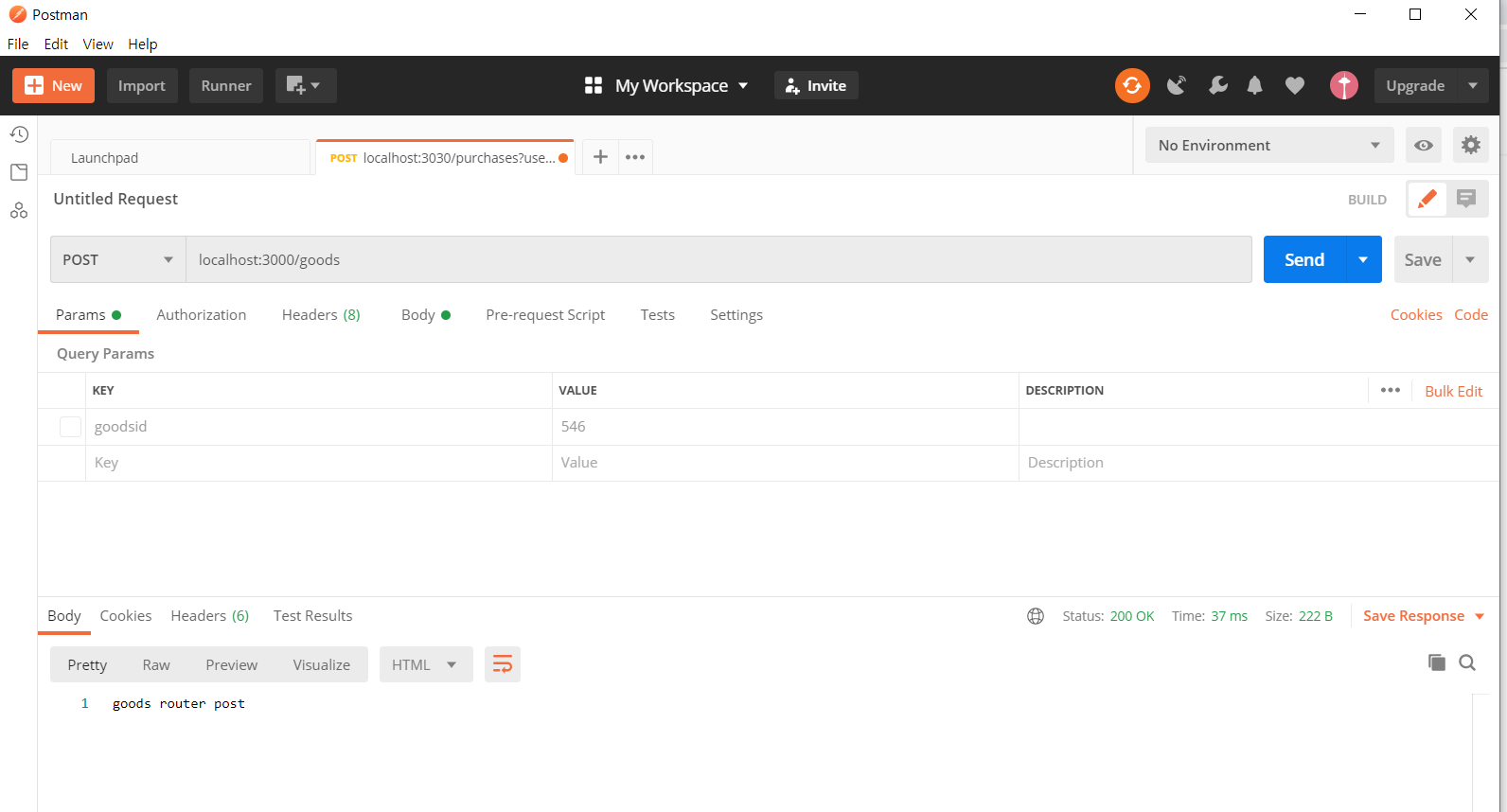Select the Launchpad tab
Viewport: 1507px width, 812px height.
[x=180, y=157]
